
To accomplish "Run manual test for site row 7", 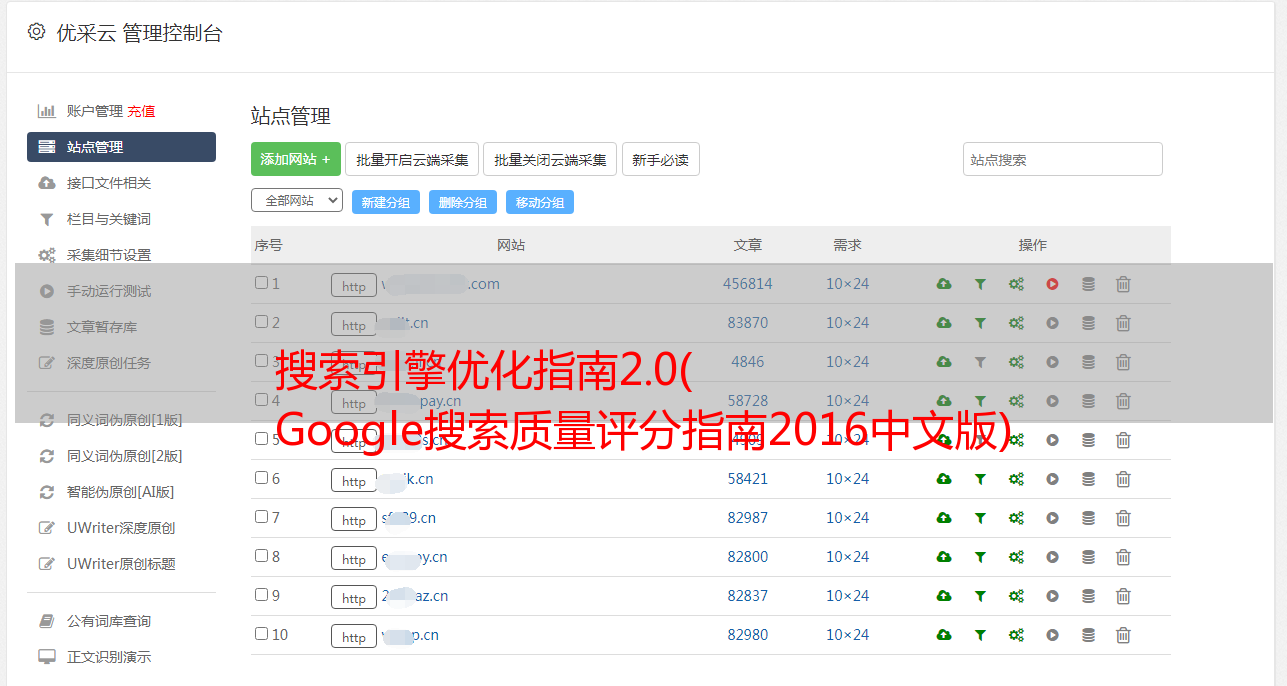I will (1052, 518).
